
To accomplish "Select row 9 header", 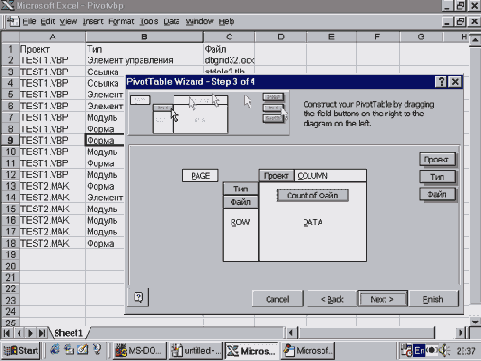I will (x=10, y=140).
